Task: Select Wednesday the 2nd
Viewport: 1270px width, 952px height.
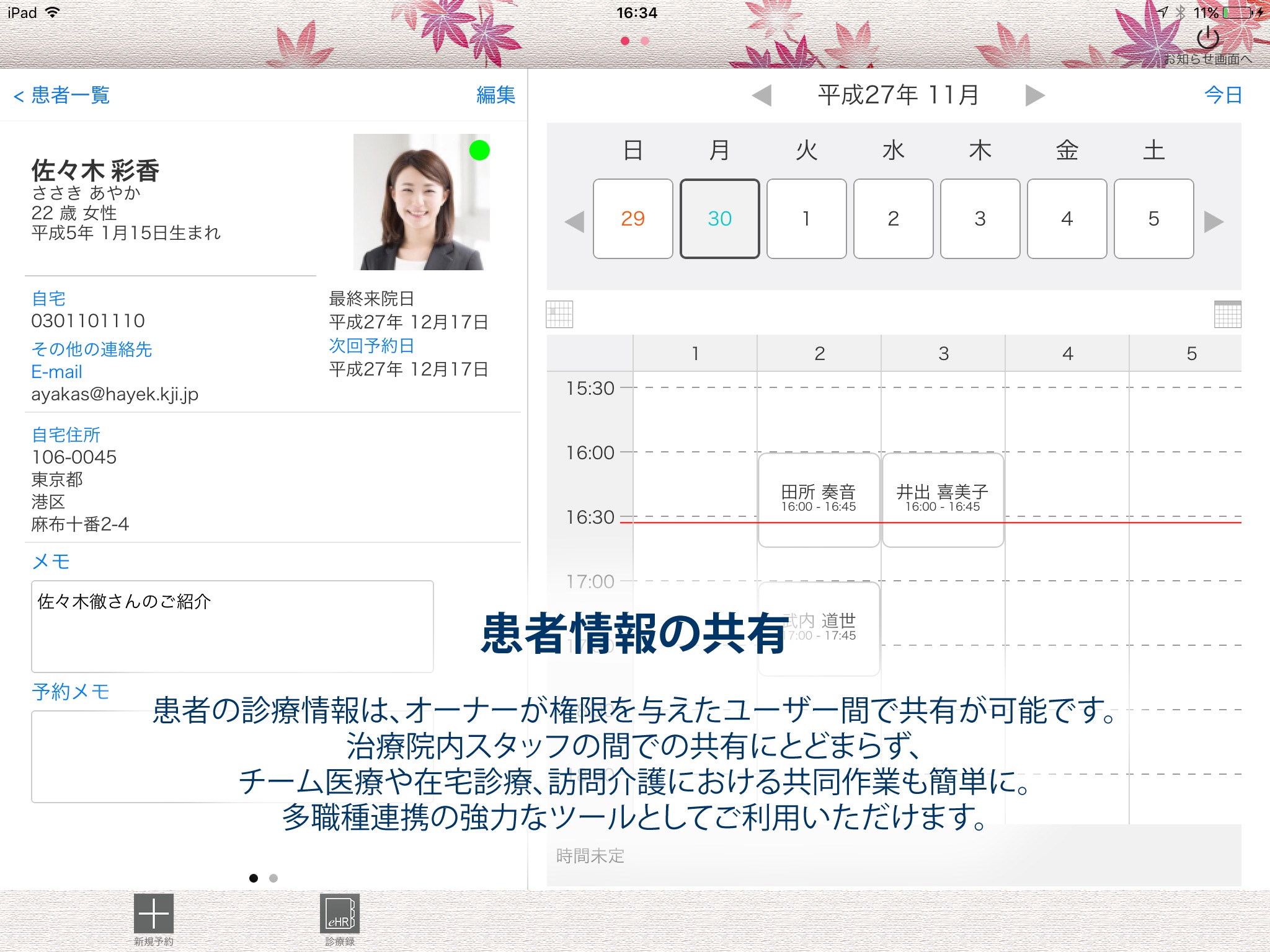Action: tap(894, 219)
